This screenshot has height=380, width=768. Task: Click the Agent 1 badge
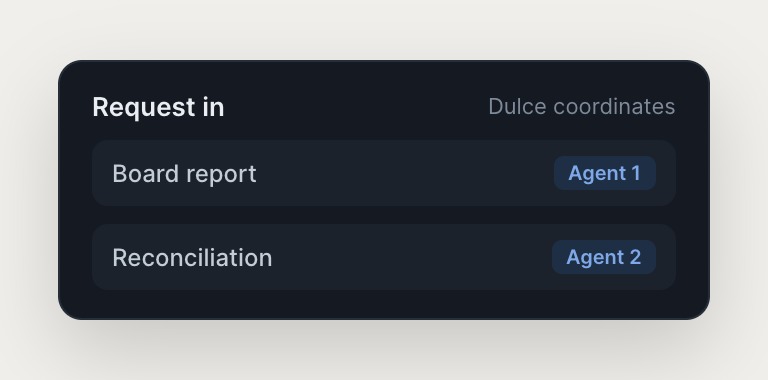pyautogui.click(x=604, y=173)
